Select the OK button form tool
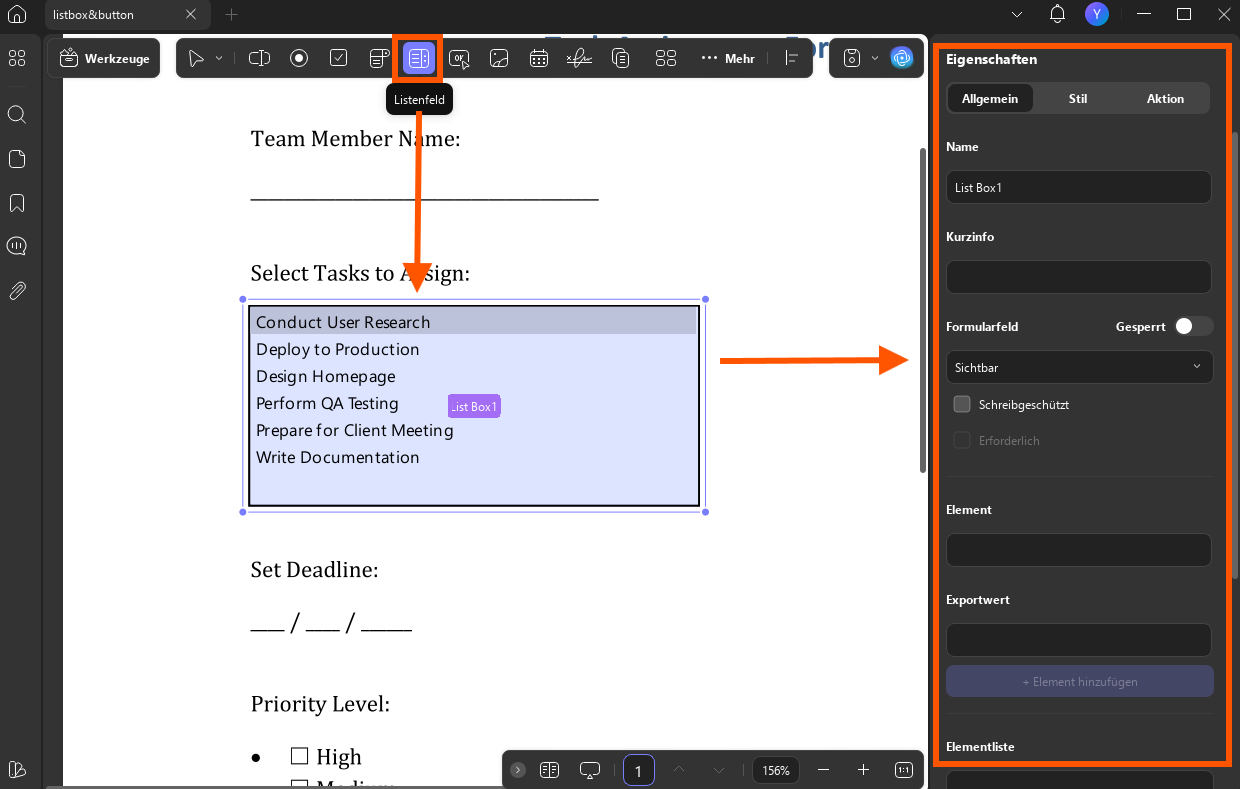This screenshot has width=1240, height=789. pos(459,58)
